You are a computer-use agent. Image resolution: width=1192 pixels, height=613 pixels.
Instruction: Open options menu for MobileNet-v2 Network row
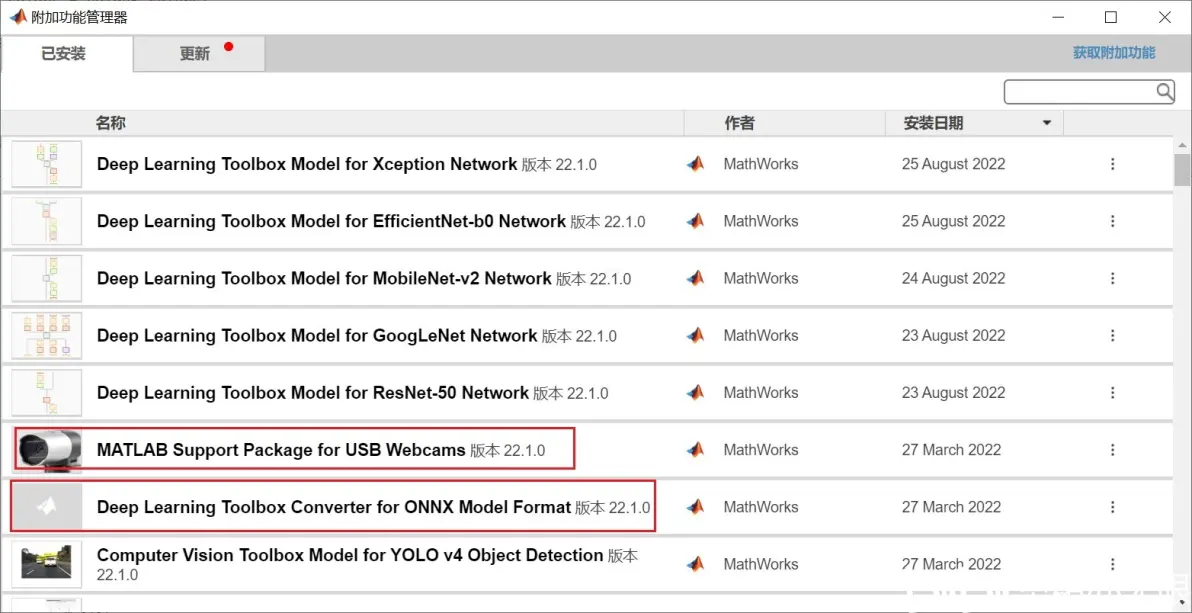click(x=1112, y=278)
